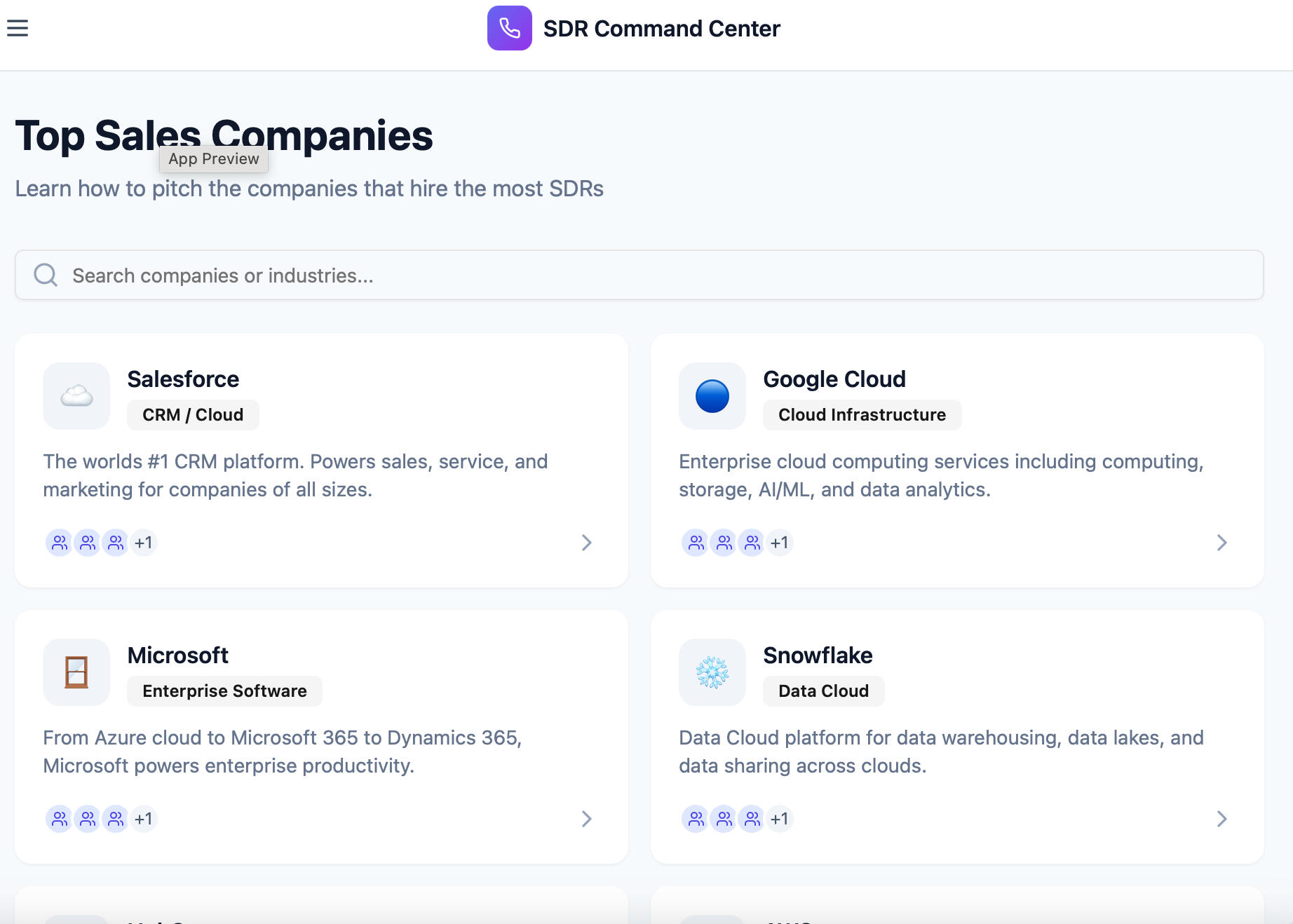Expand the Salesforce card with its chevron
This screenshot has height=924, width=1293.
[x=587, y=542]
